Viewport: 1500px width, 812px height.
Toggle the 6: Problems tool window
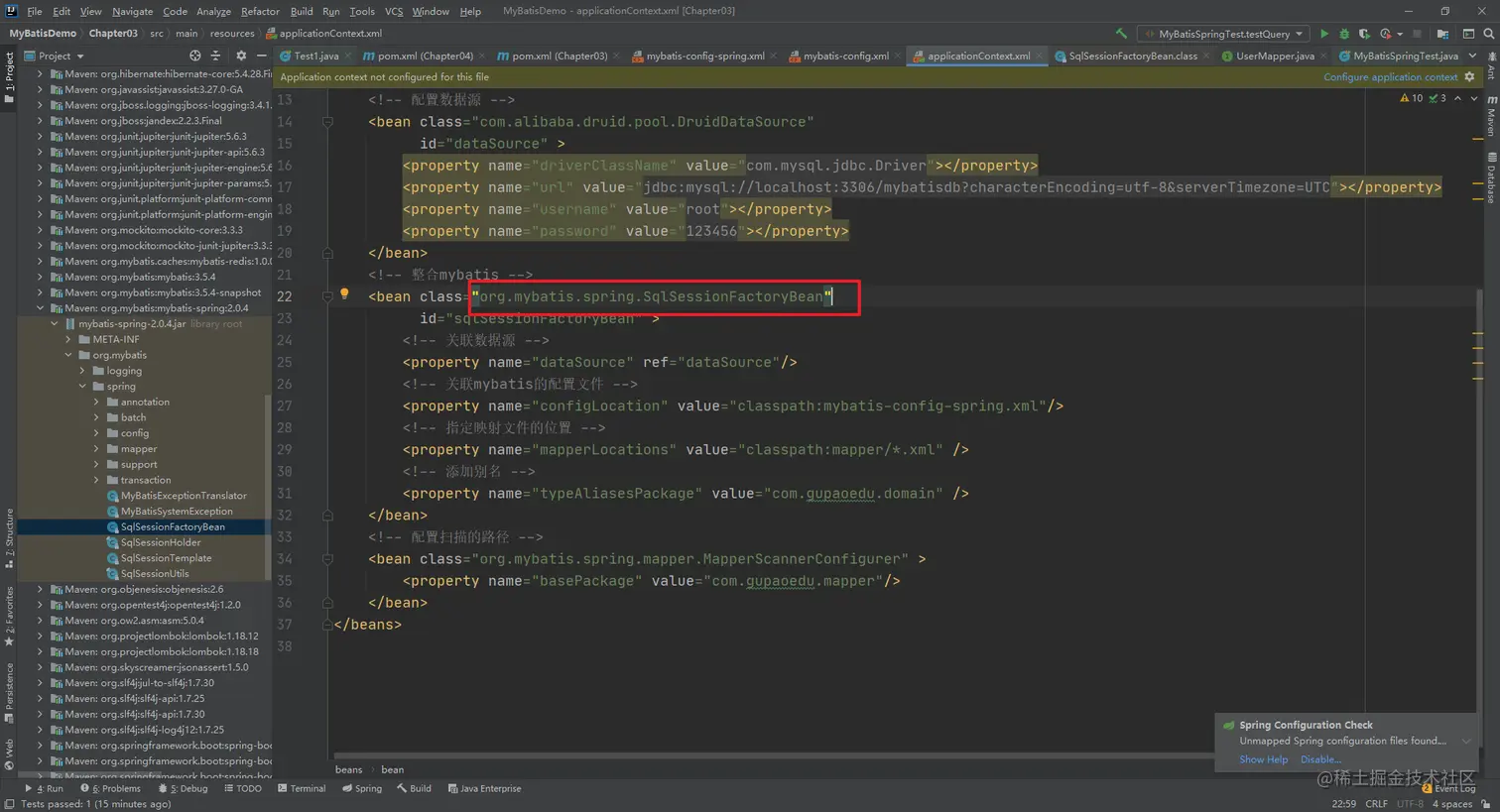pyautogui.click(x=110, y=788)
